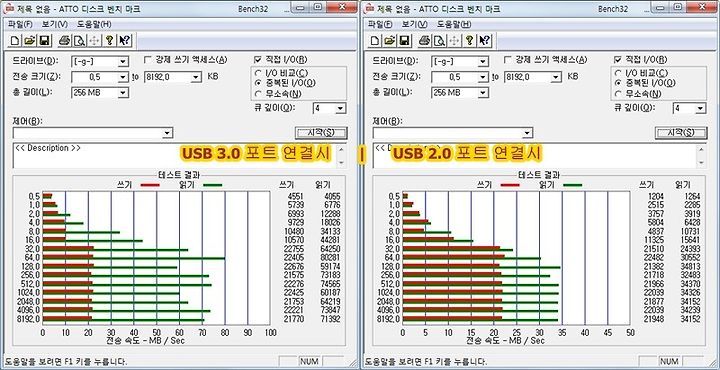The image size is (720, 370).
Task: Click Print Preview icon in left window
Action: tap(79, 40)
